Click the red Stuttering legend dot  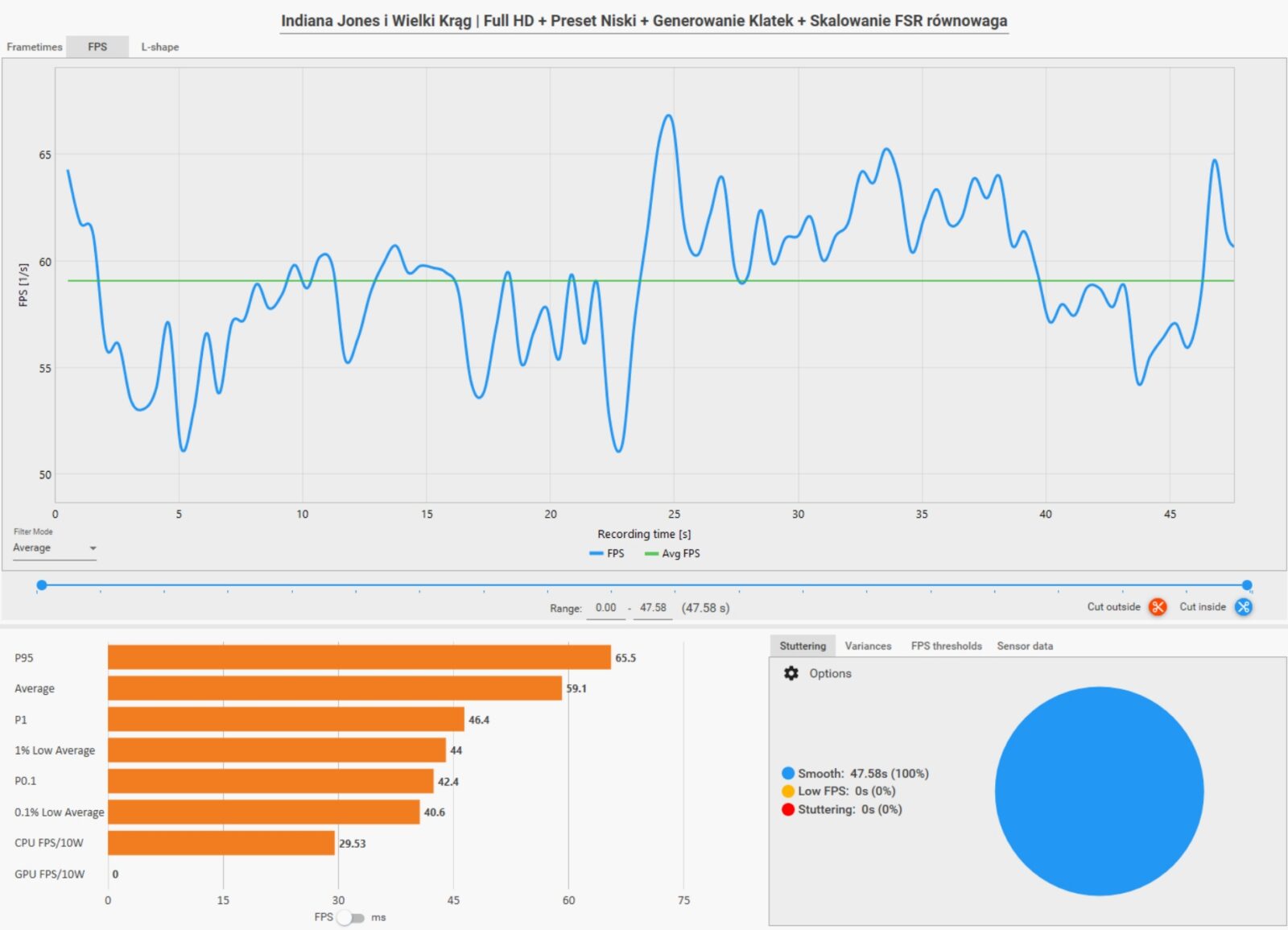pos(788,809)
